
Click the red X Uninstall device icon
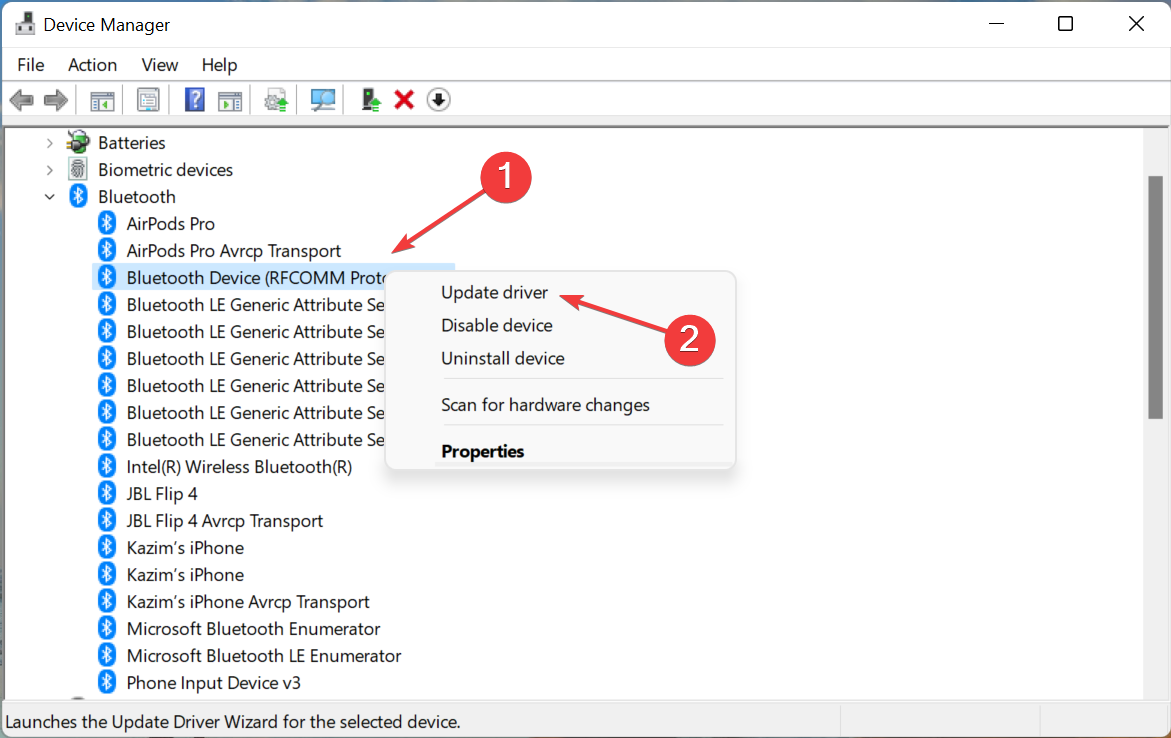pos(404,99)
